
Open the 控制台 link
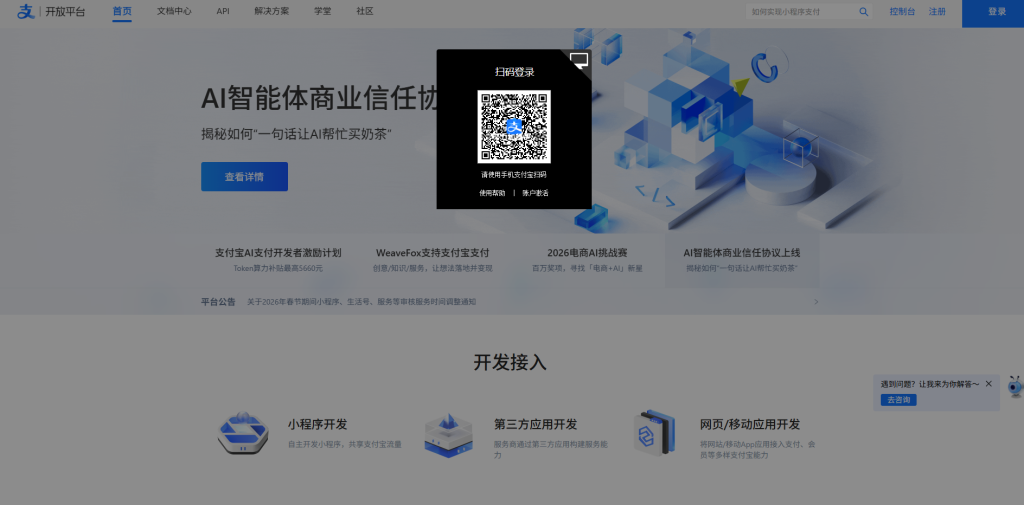(x=902, y=11)
